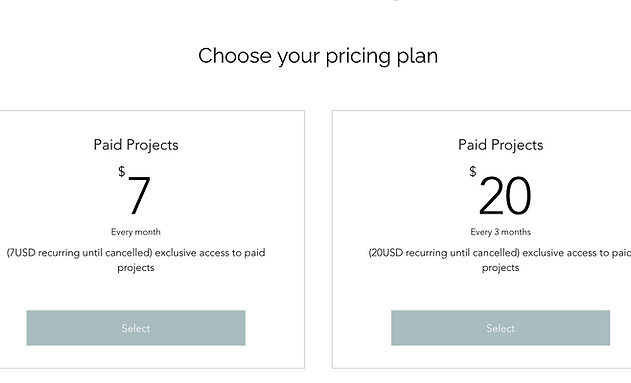The width and height of the screenshot is (631, 383).
Task: Click the word "projects" ending the 7USD description
Action: click(x=136, y=268)
